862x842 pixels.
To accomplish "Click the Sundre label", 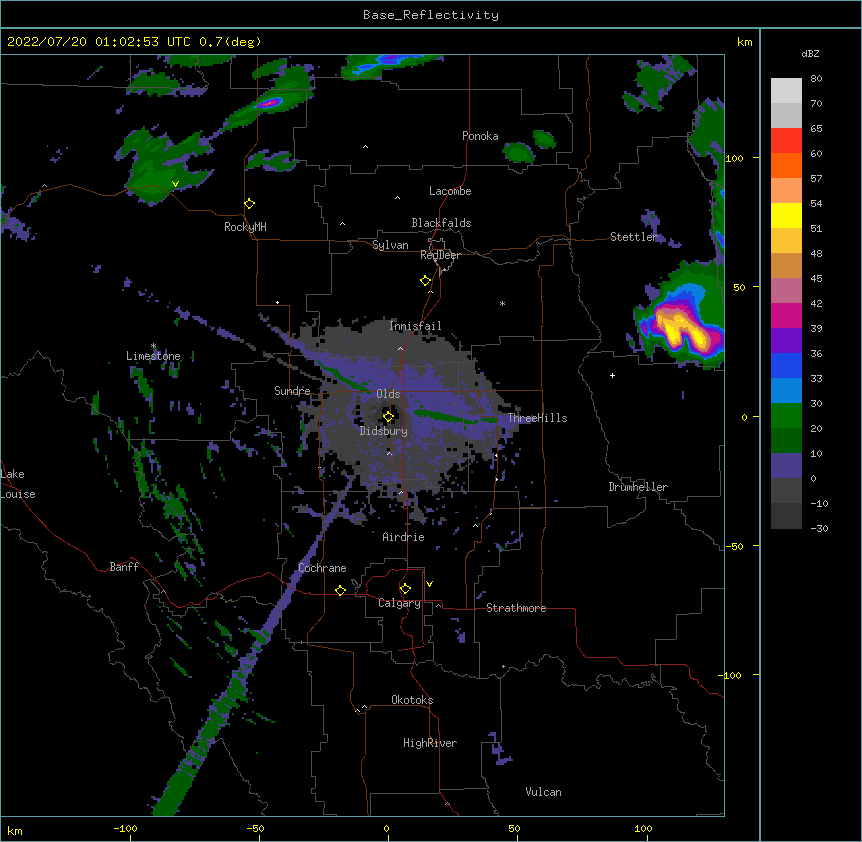I will tap(292, 391).
